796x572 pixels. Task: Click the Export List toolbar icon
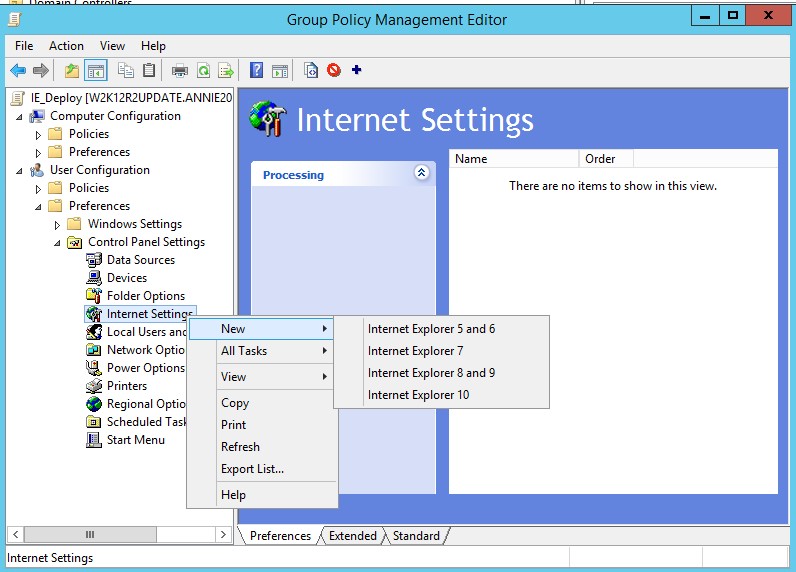point(226,70)
